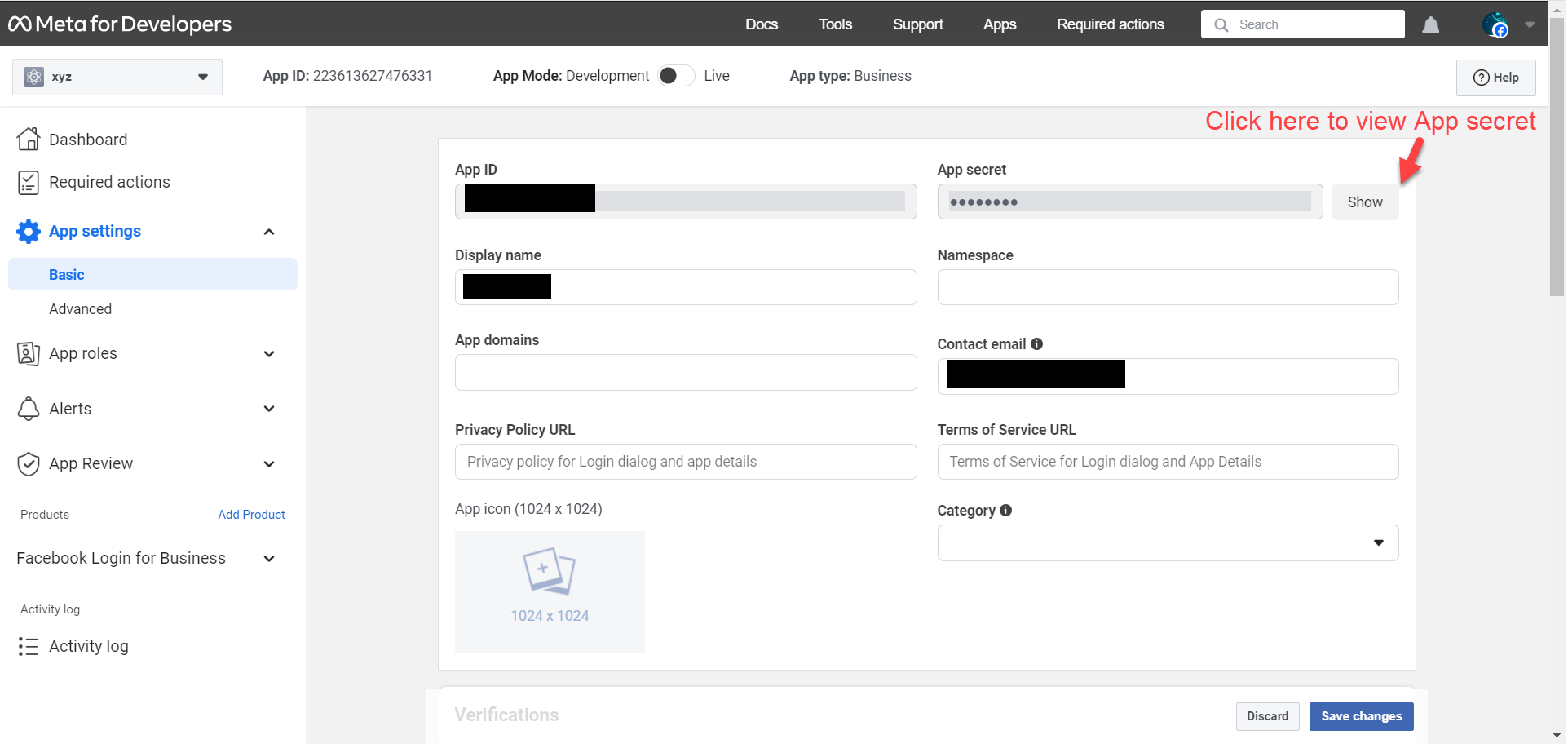The image size is (1568, 744).
Task: Open the xyz app selector dropdown
Action: pyautogui.click(x=117, y=77)
